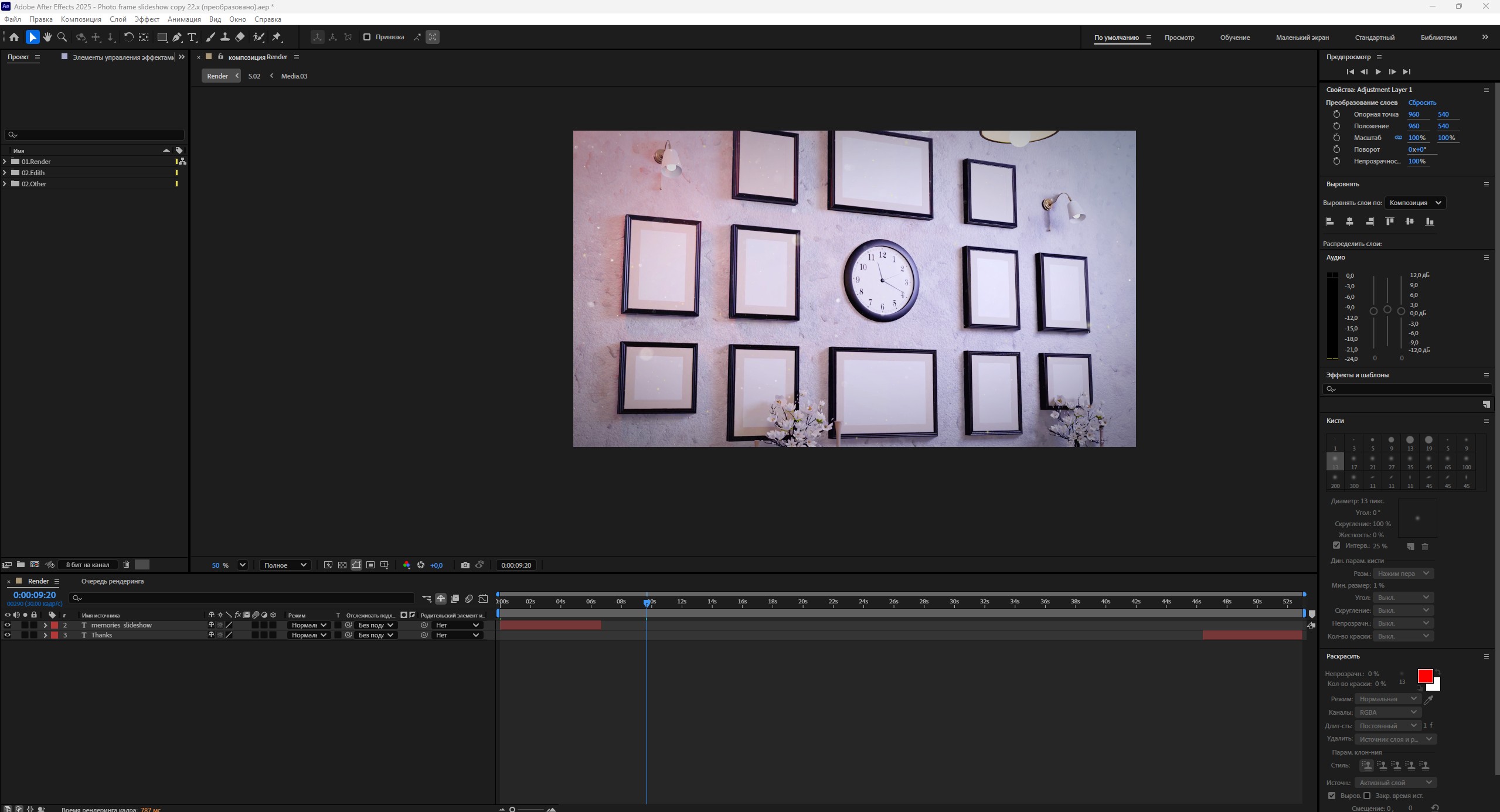
Task: Expand the 01.Render project folder
Action: 5,162
